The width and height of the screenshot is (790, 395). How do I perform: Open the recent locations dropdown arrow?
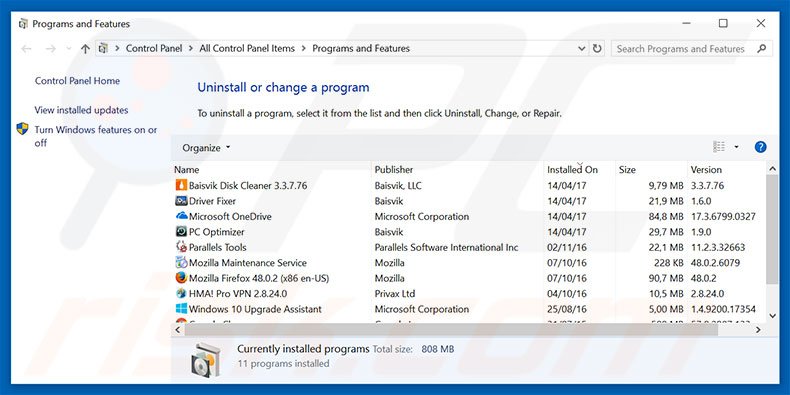click(x=69, y=49)
